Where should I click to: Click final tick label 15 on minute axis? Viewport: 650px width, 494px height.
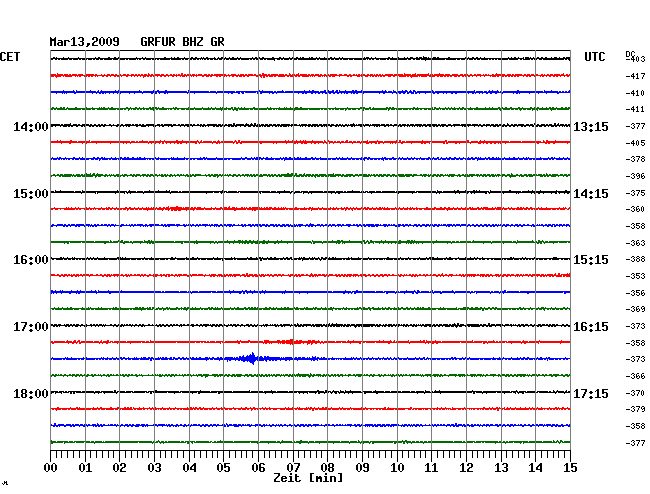click(570, 467)
